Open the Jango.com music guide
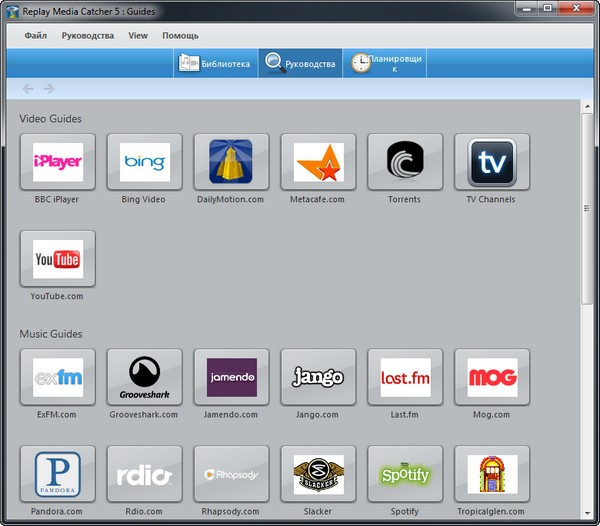The image size is (600, 526). [x=318, y=377]
